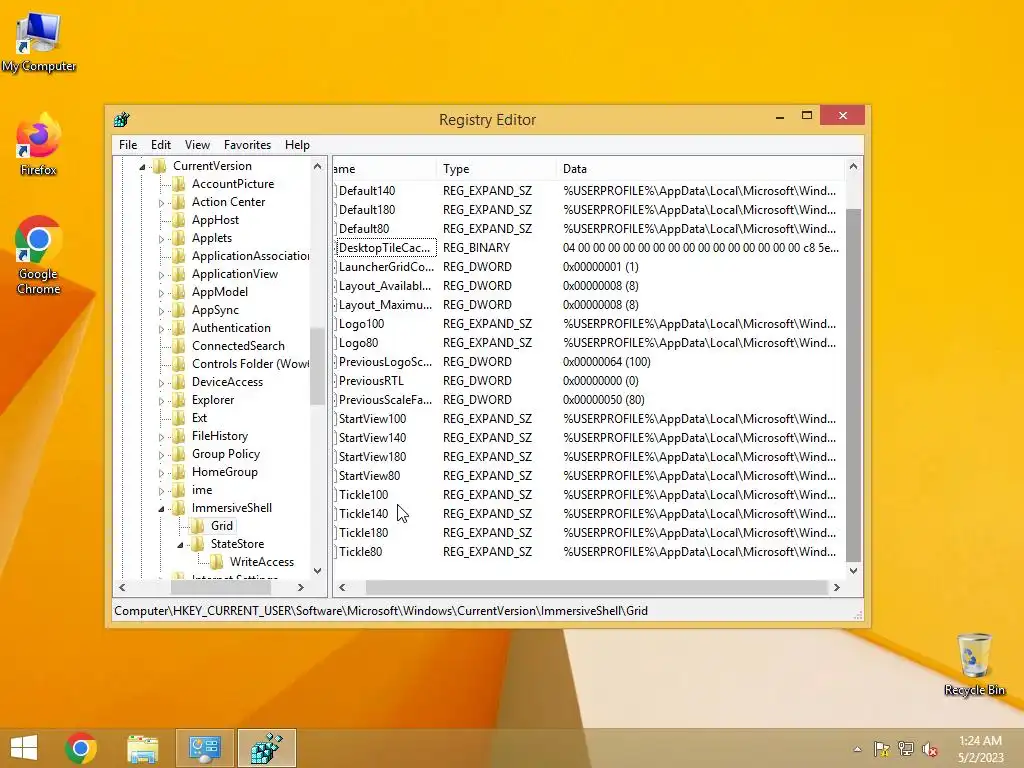
Task: Expand the AppModel key
Action: (161, 293)
